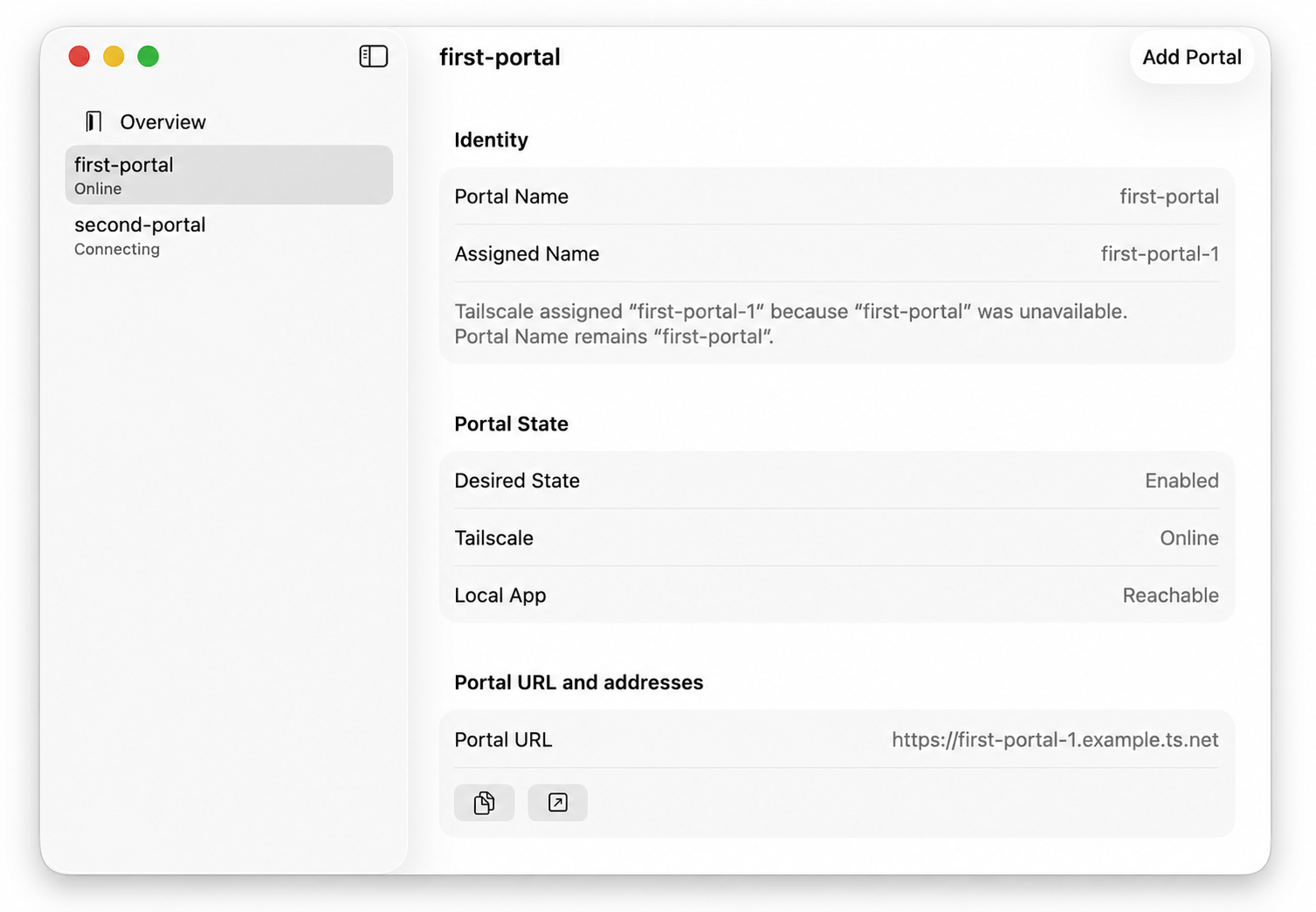
Task: Click the Connecting status under second-portal
Action: [117, 249]
